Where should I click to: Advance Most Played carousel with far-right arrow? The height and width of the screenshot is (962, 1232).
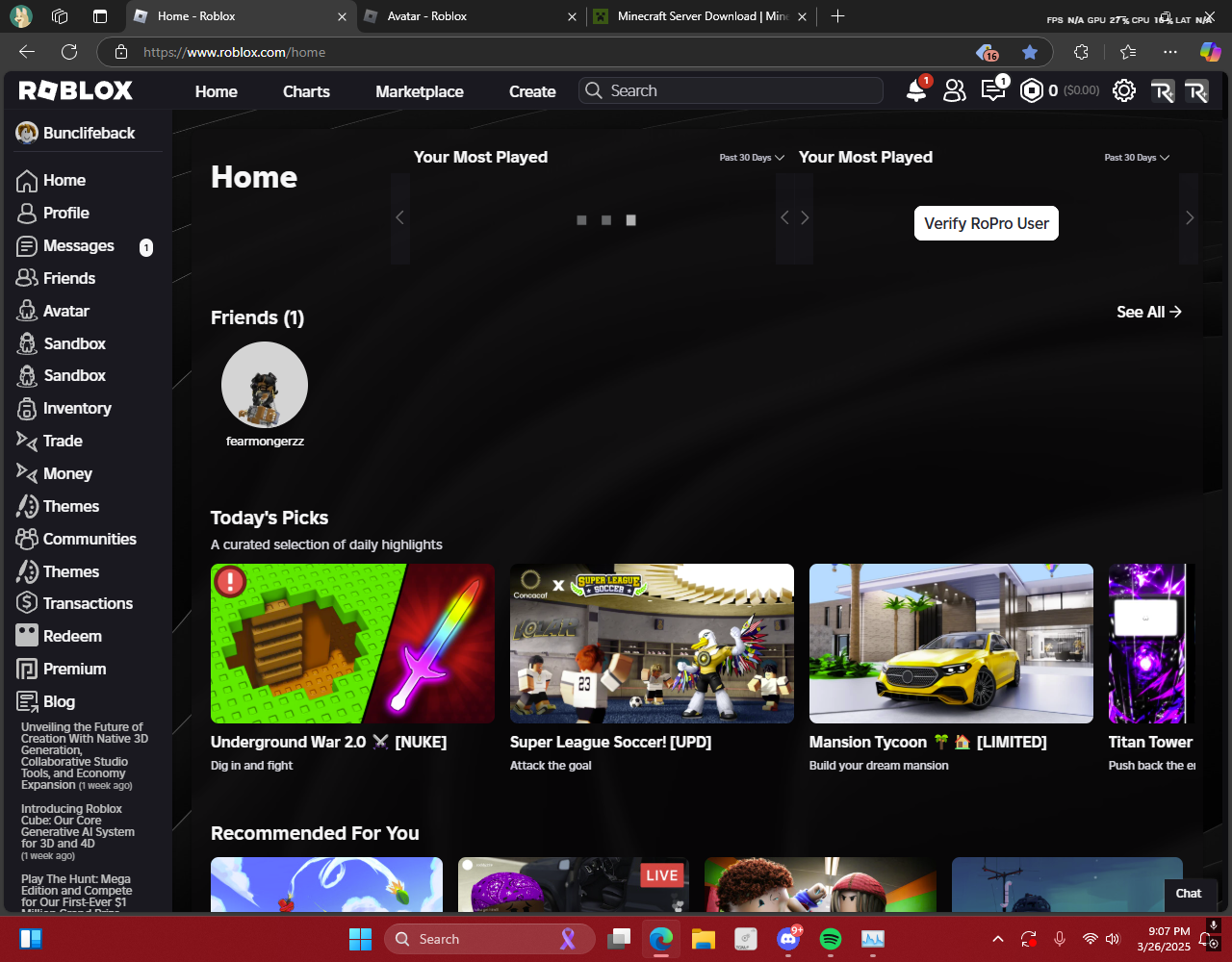click(1190, 218)
